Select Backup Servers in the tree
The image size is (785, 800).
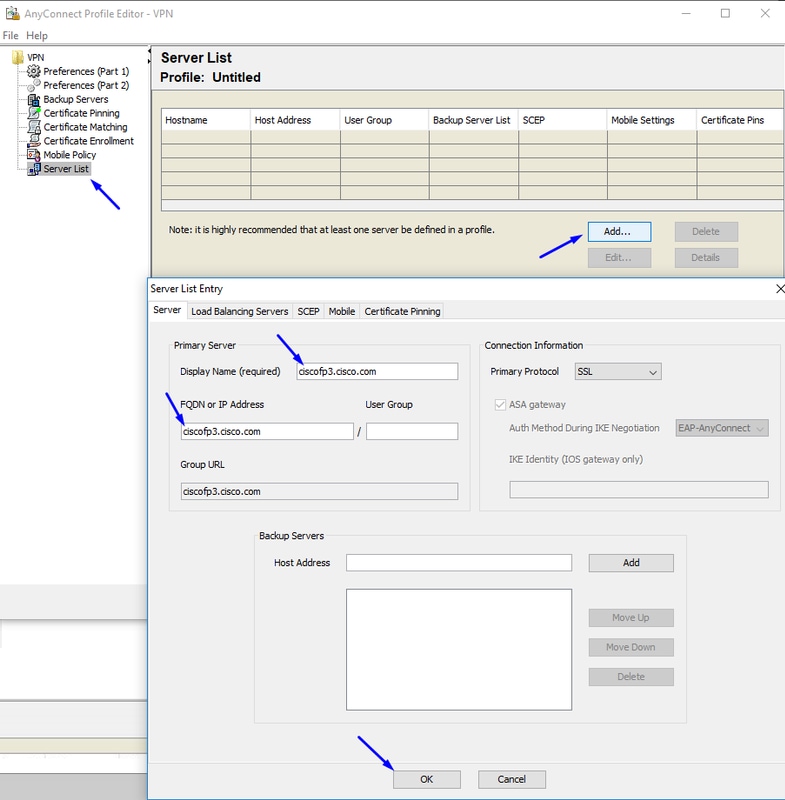[x=76, y=99]
